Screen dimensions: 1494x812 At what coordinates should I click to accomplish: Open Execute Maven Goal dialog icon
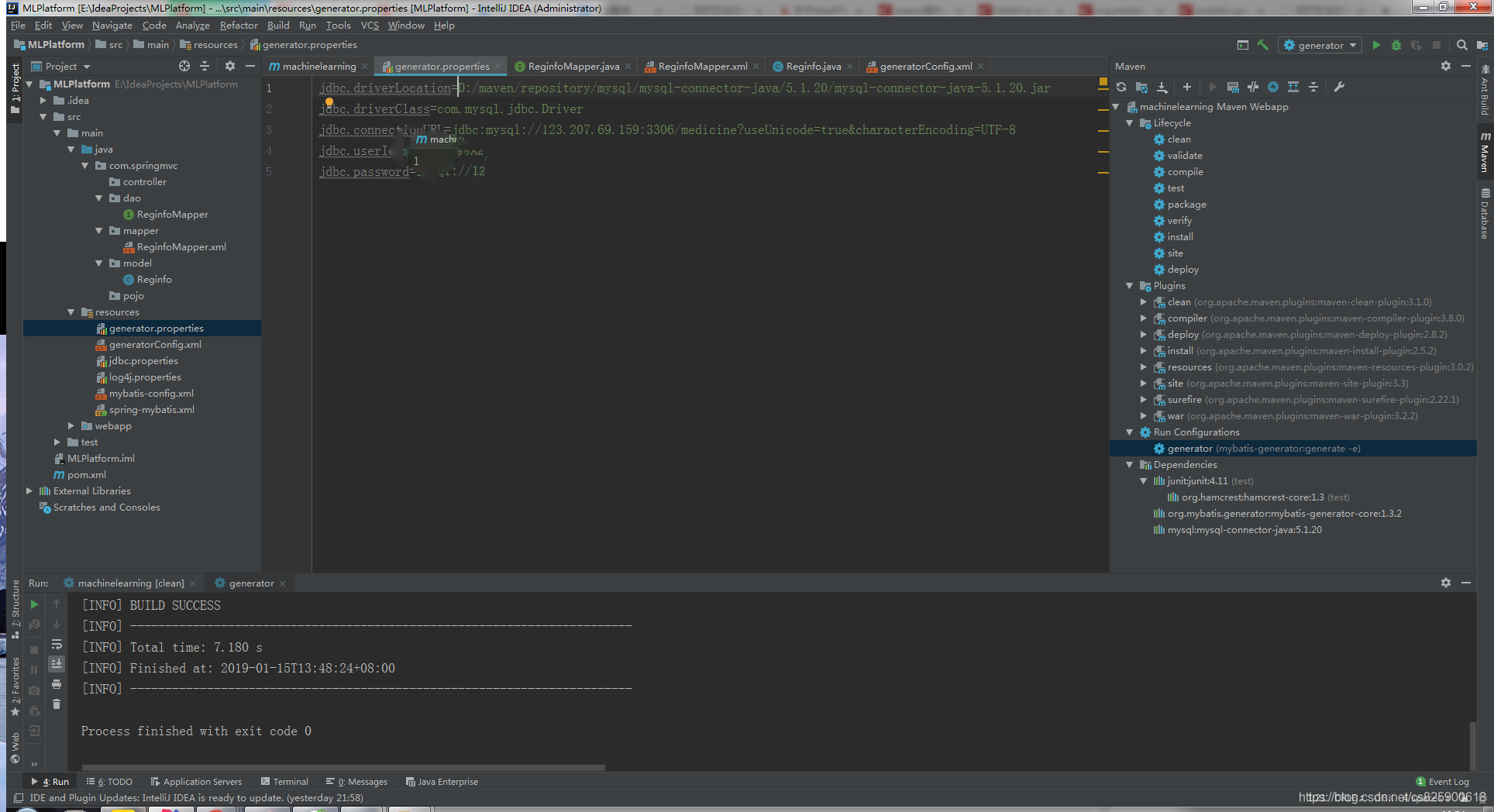1233,88
